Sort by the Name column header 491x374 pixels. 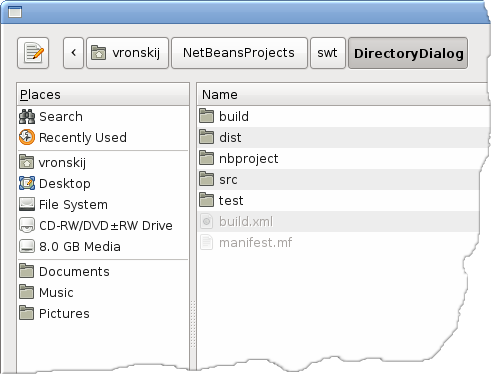point(343,95)
